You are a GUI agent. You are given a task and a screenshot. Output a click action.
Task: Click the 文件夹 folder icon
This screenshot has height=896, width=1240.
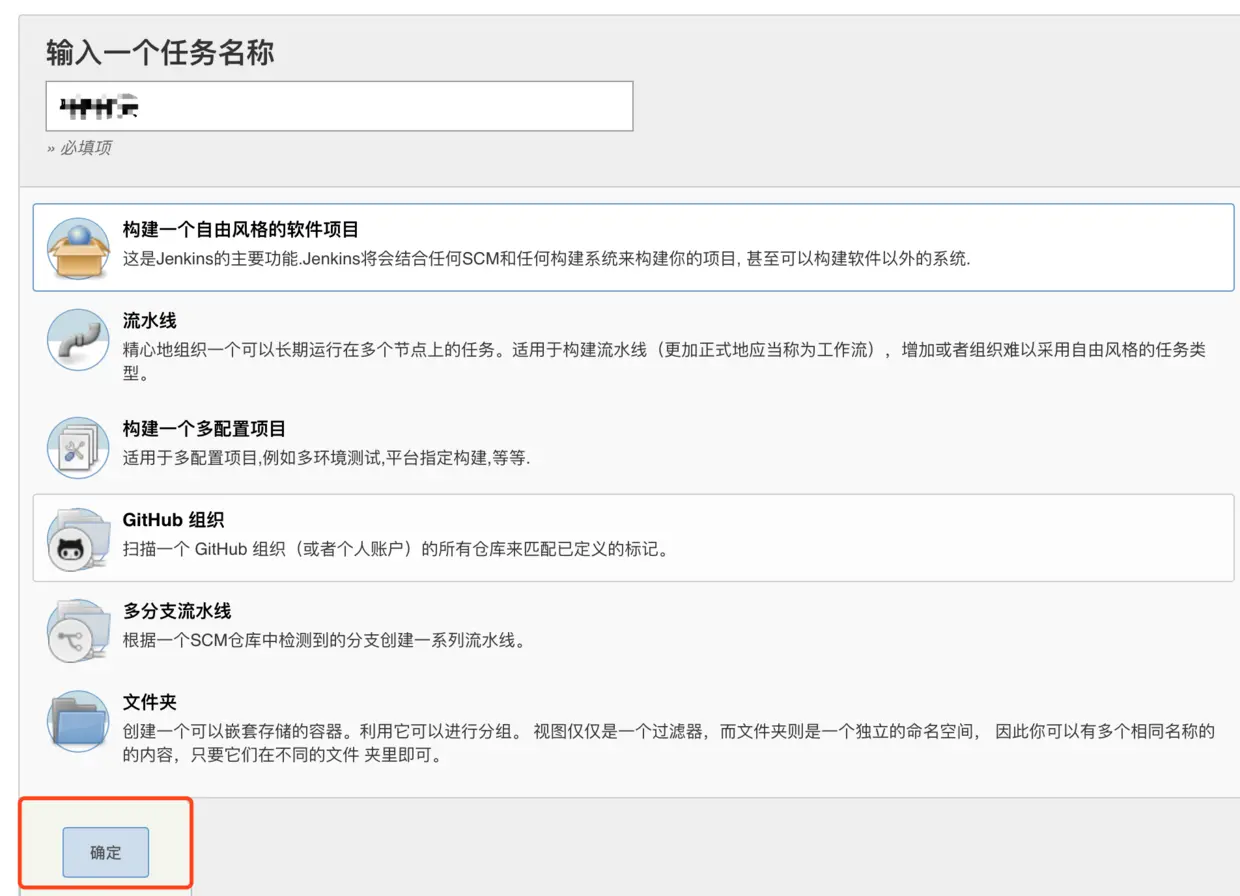pyautogui.click(x=78, y=721)
